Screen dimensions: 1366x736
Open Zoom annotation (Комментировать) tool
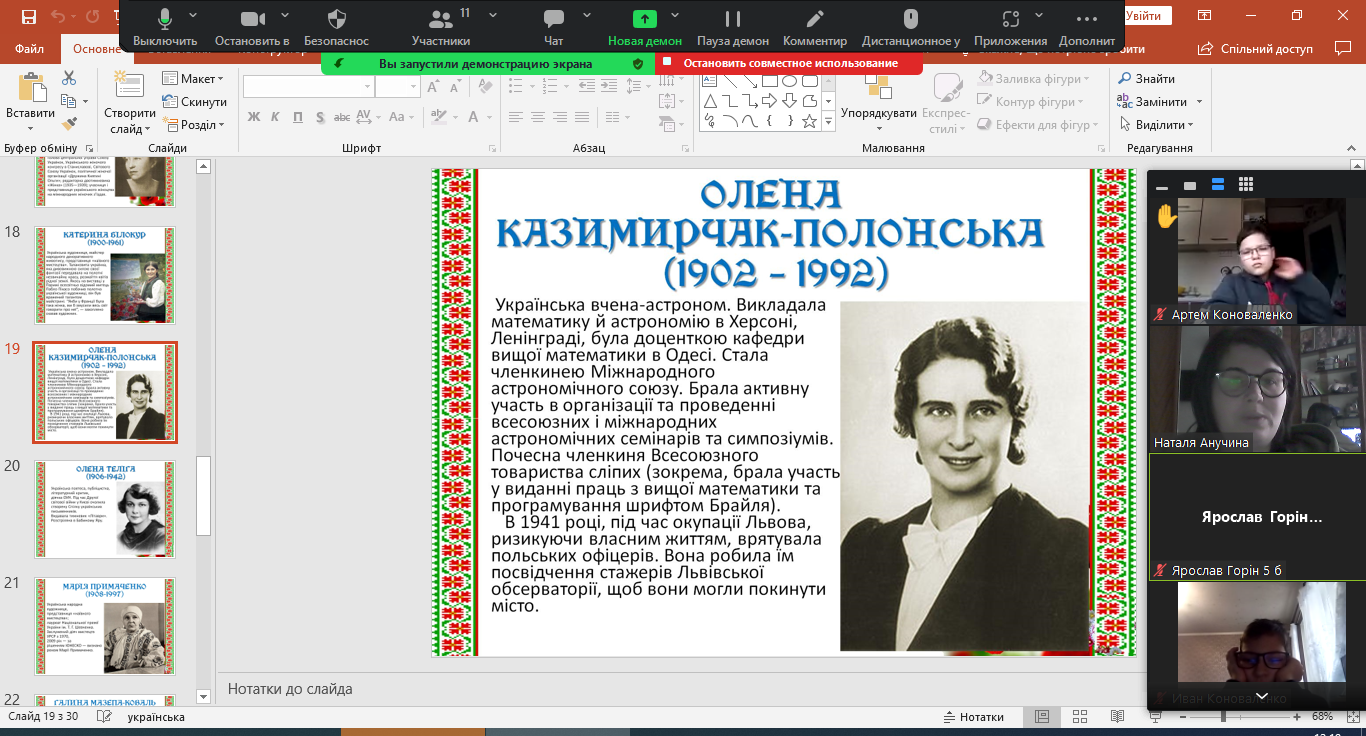pyautogui.click(x=815, y=27)
